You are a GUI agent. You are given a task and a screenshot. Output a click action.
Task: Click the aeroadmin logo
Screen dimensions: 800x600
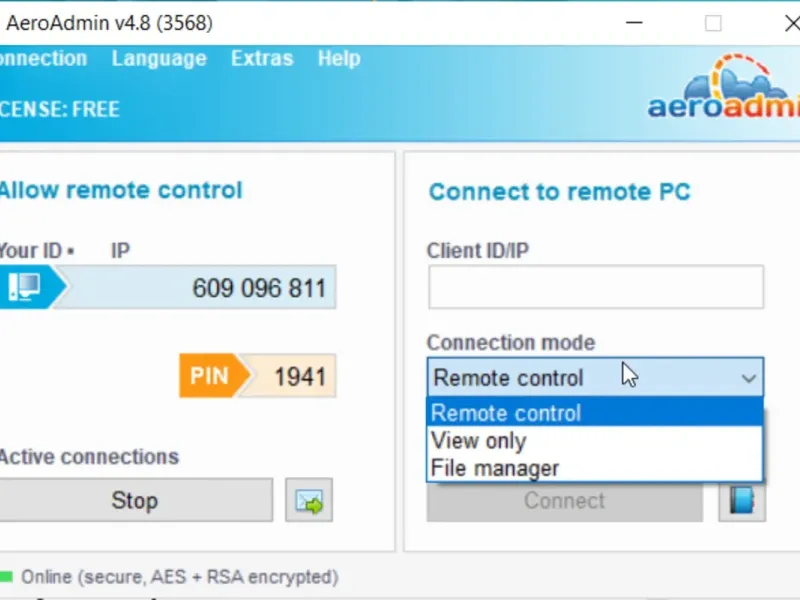(x=723, y=87)
